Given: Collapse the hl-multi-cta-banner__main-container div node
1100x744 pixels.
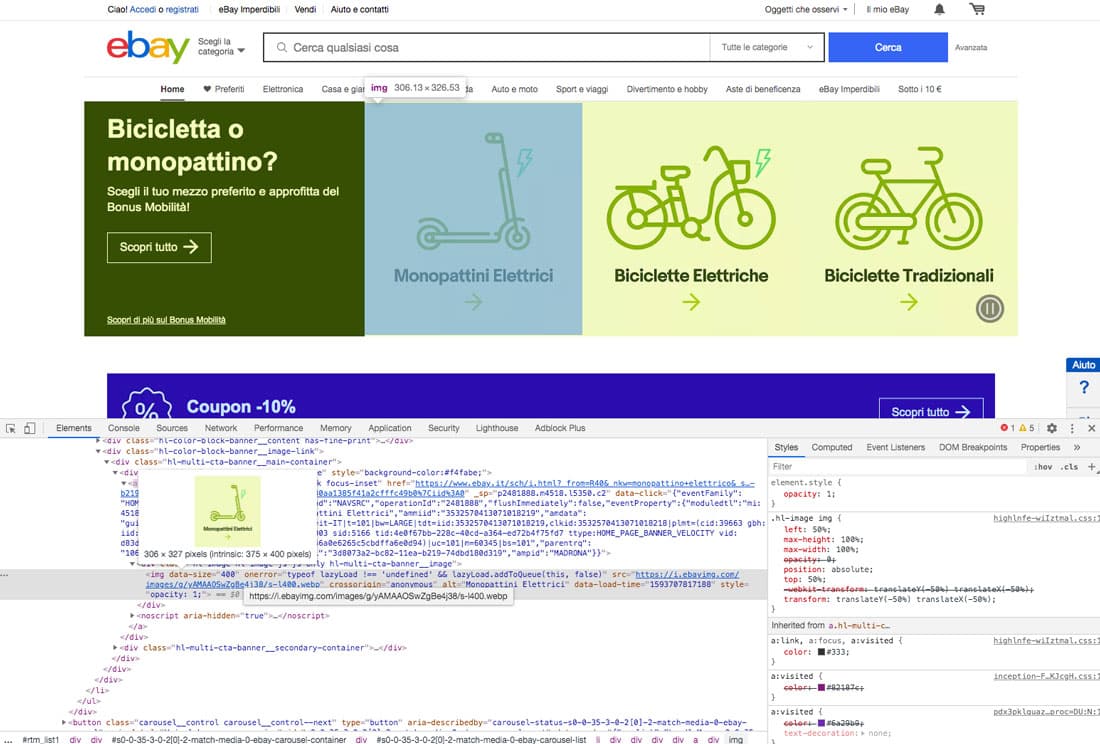Looking at the screenshot, I should 107,462.
